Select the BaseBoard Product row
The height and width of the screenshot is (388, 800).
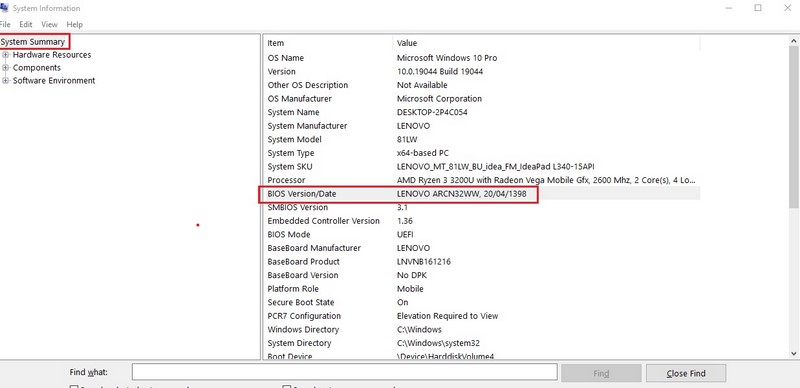(x=482, y=261)
